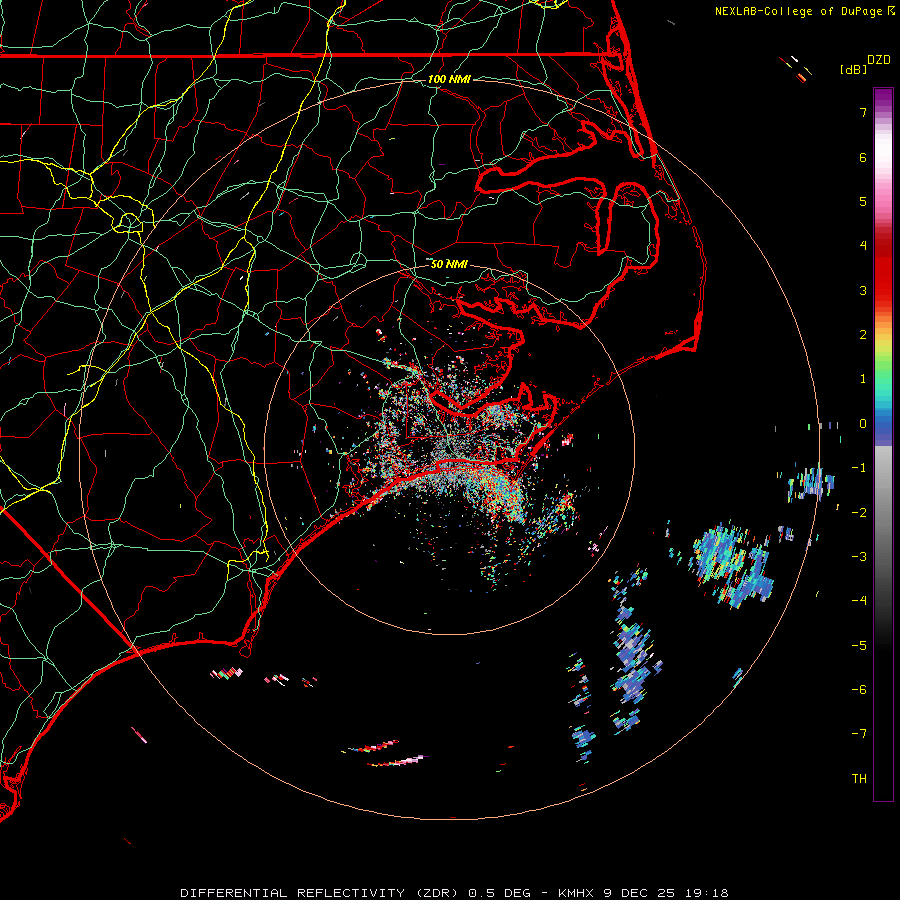Screen dimensions: 900x900
Task: Click the Differential Reflectivity KMHX product caption
Action: tap(454, 893)
